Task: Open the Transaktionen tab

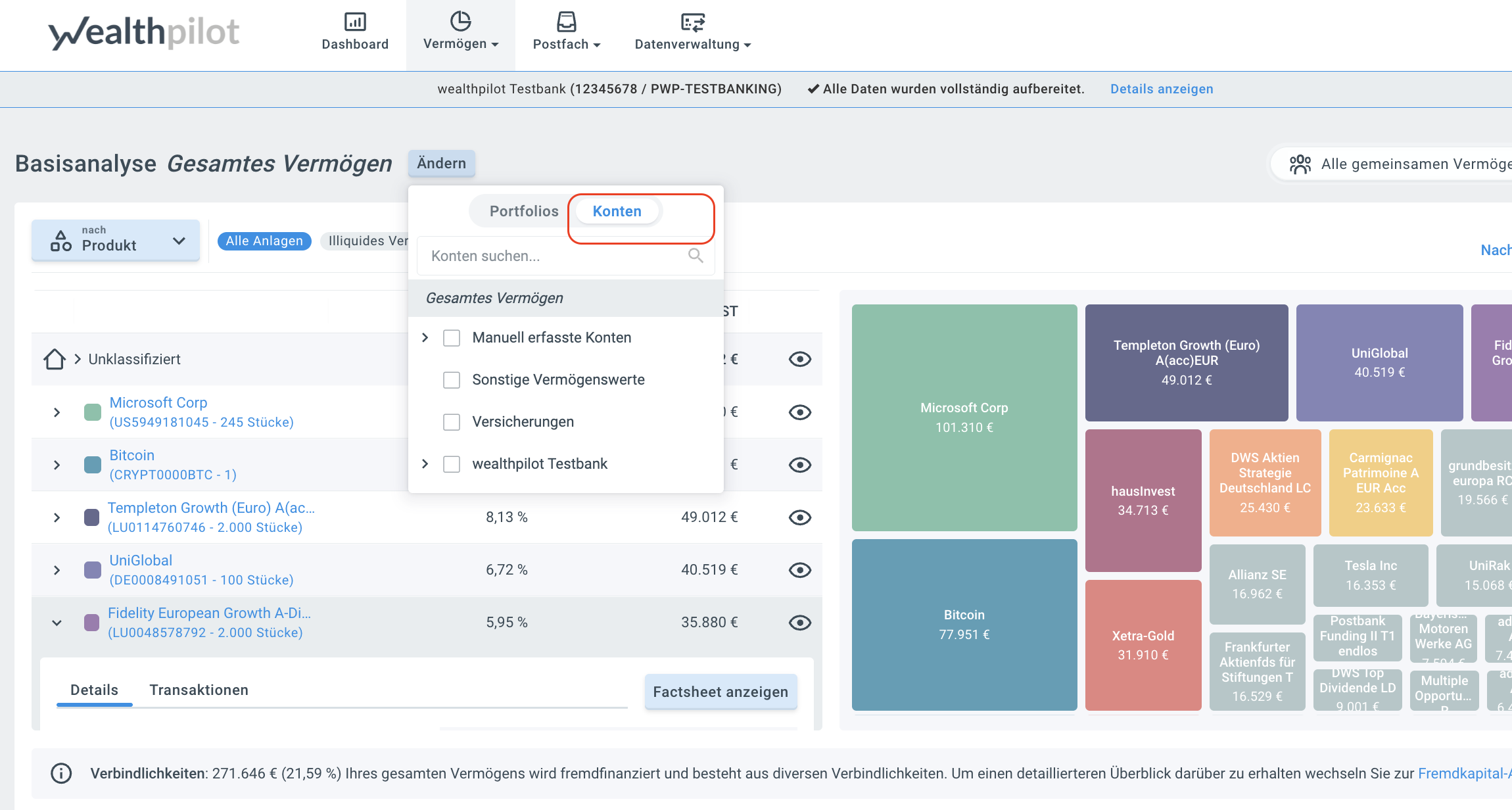Action: pos(199,690)
